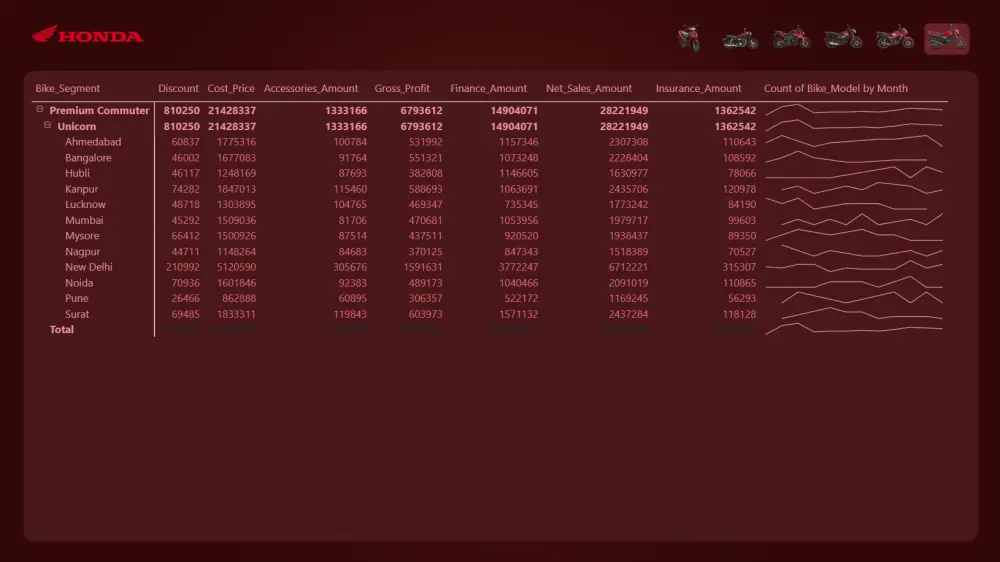
Task: Sort by Cost_Price column header
Action: click(x=231, y=88)
